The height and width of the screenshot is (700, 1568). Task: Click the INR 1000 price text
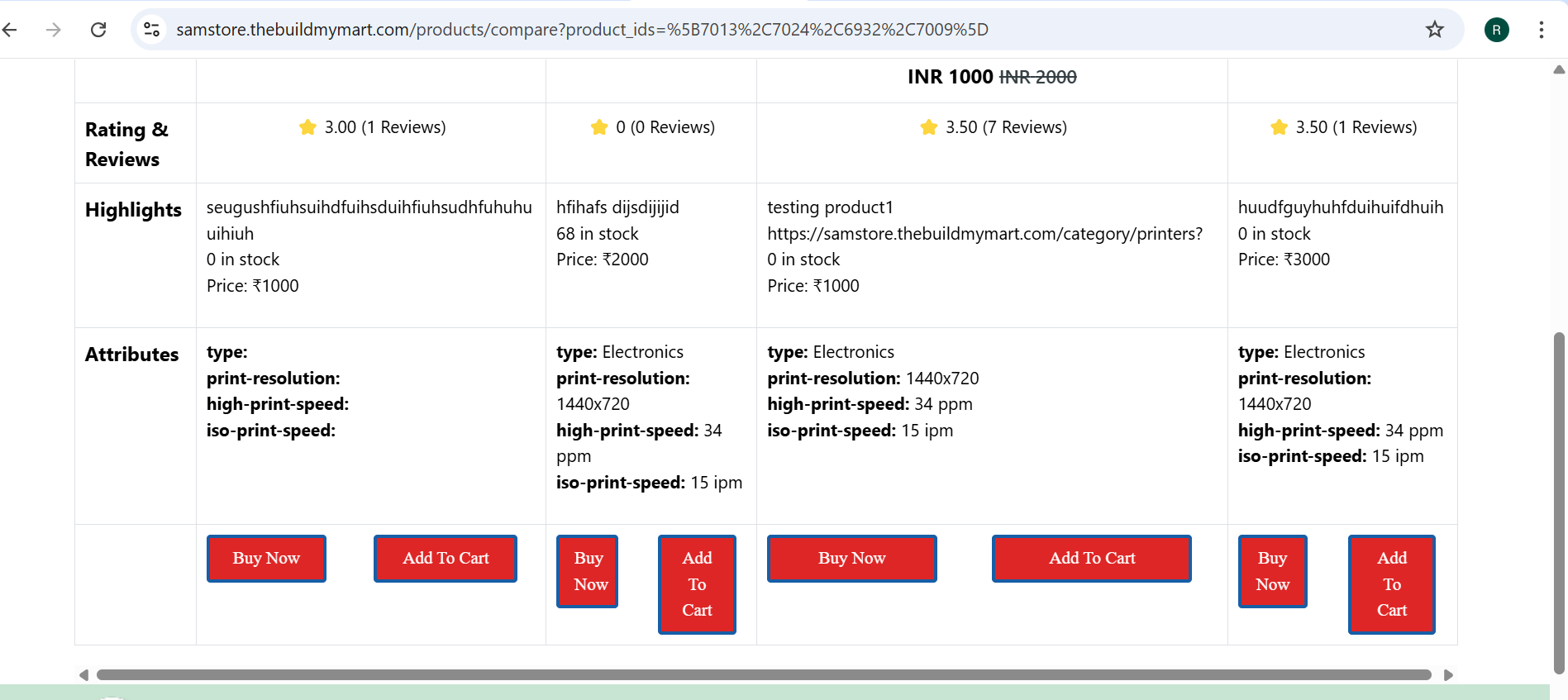[950, 77]
